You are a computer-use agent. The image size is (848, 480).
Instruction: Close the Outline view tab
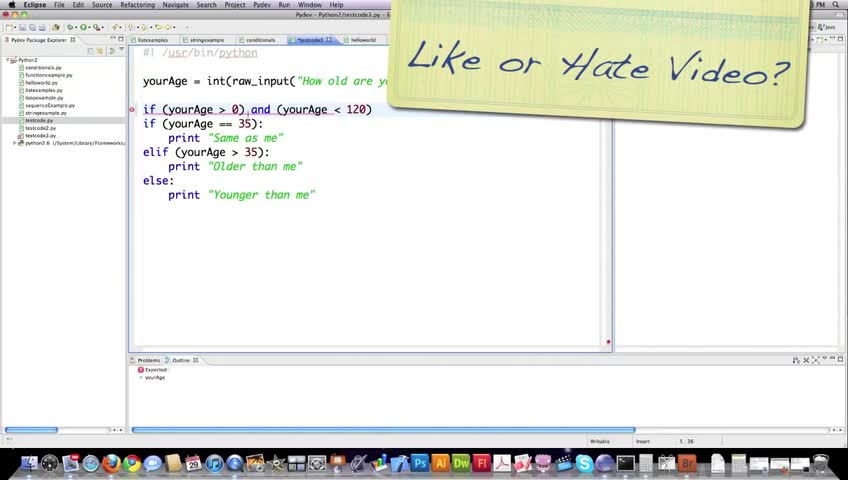[x=196, y=360]
